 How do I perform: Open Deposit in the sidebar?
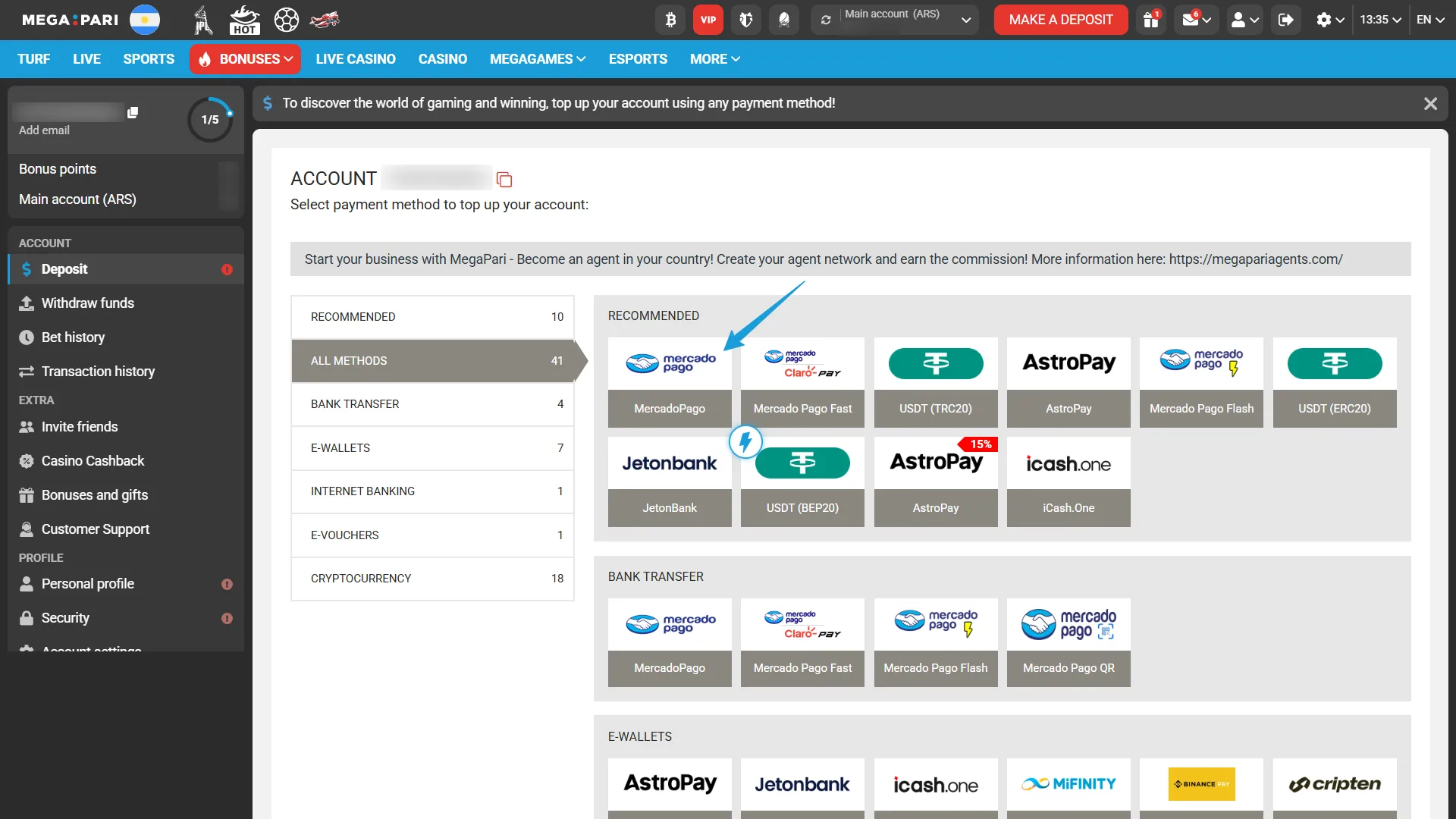[126, 269]
